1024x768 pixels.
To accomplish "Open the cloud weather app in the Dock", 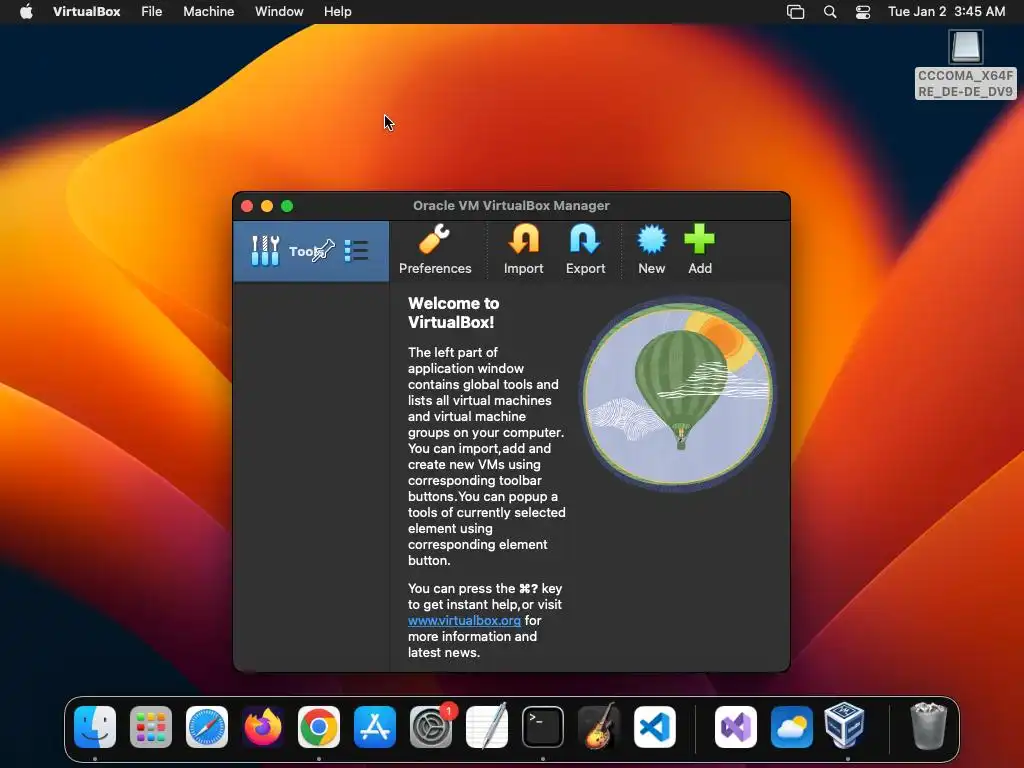I will coord(792,727).
